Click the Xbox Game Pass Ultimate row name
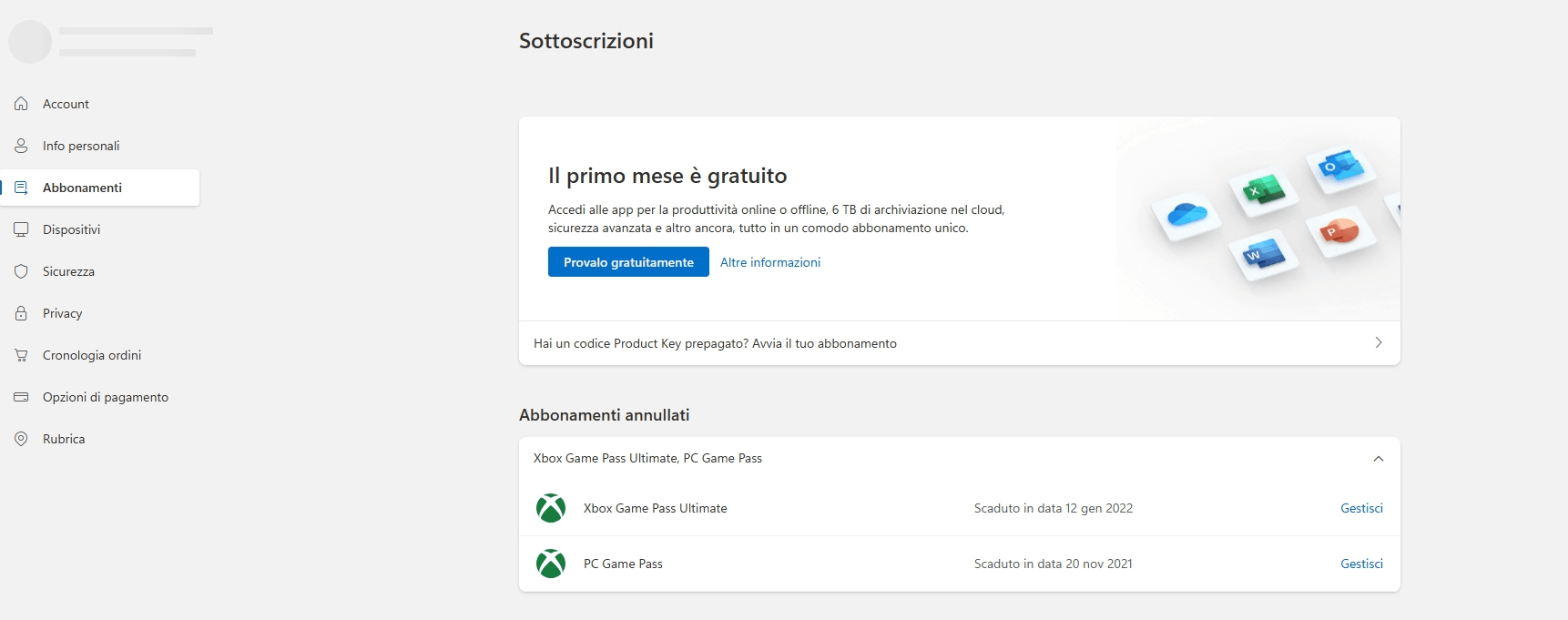The image size is (1568, 620). coord(656,508)
